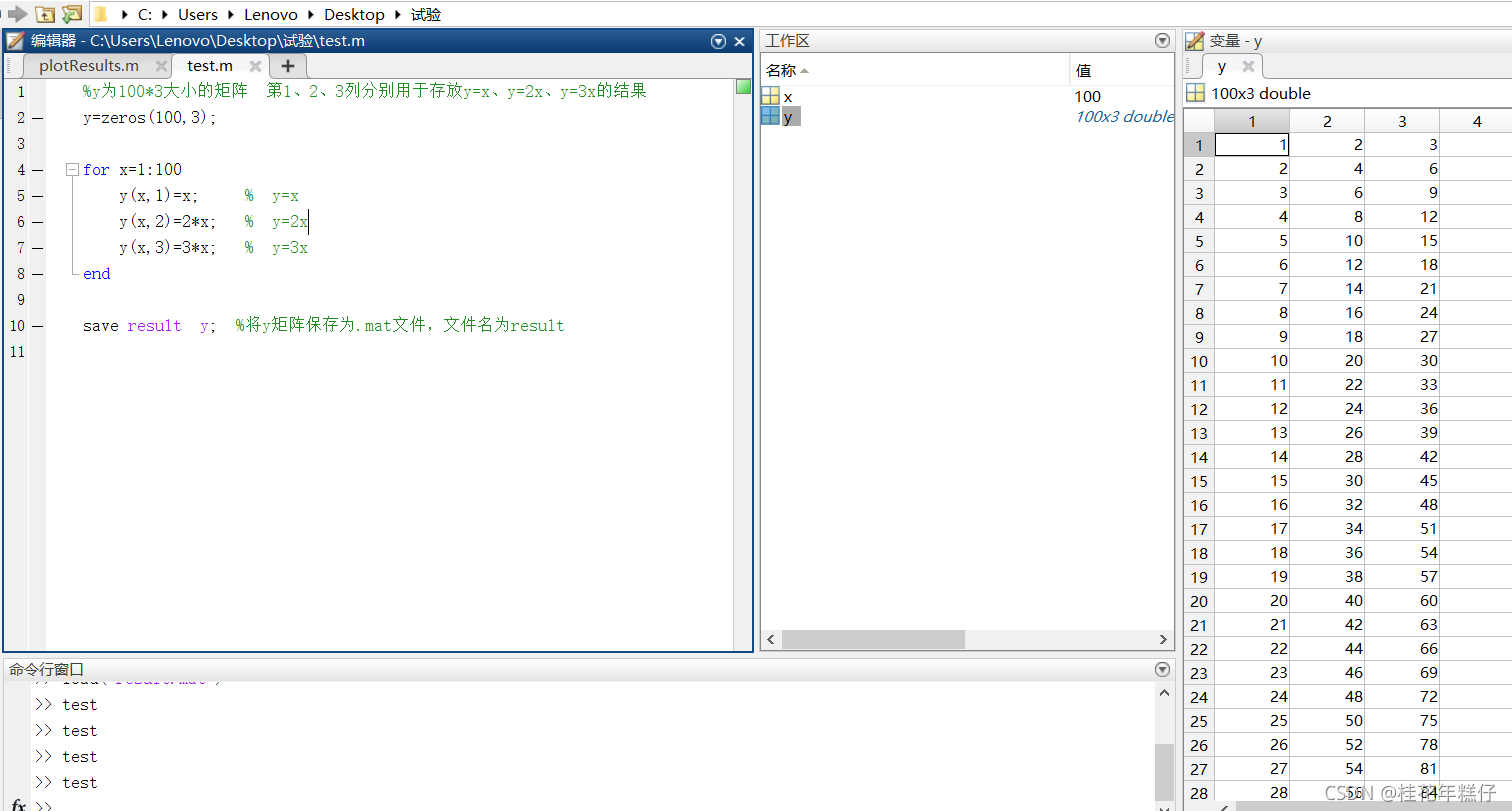
Task: Select row 10 header in variable editor
Action: click(1199, 361)
